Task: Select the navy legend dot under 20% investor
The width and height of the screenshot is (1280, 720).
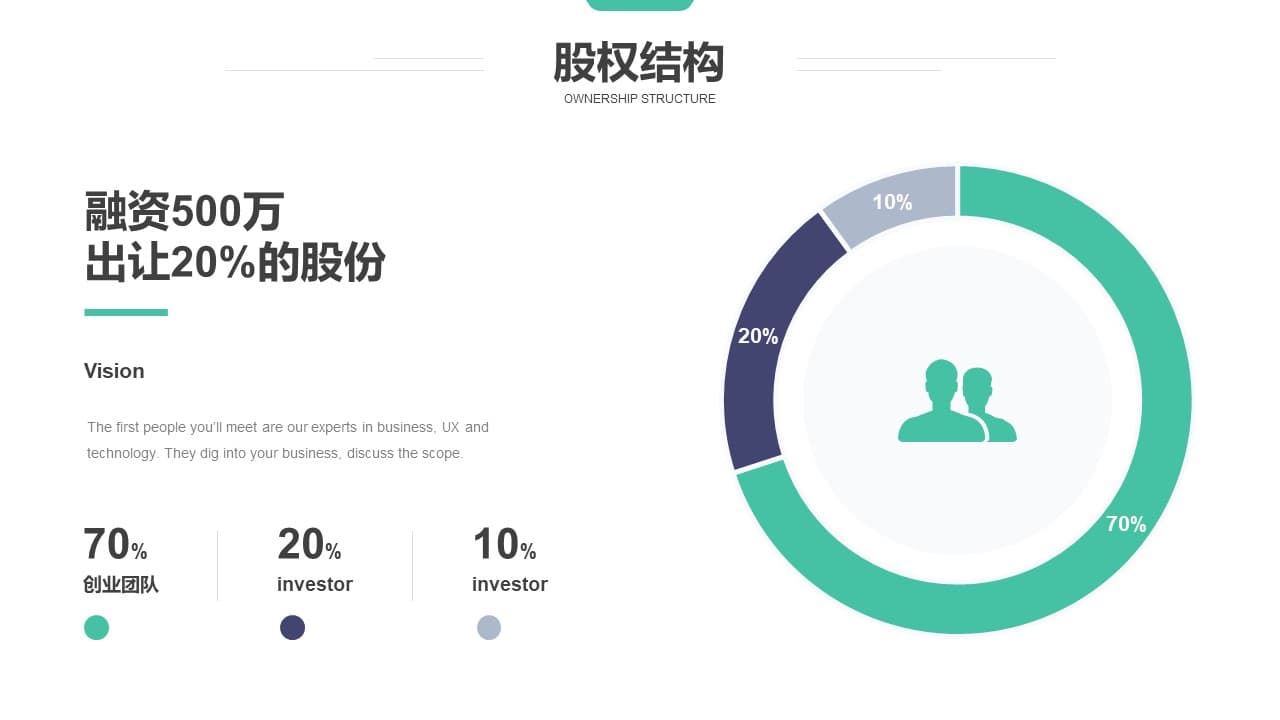Action: [x=292, y=628]
